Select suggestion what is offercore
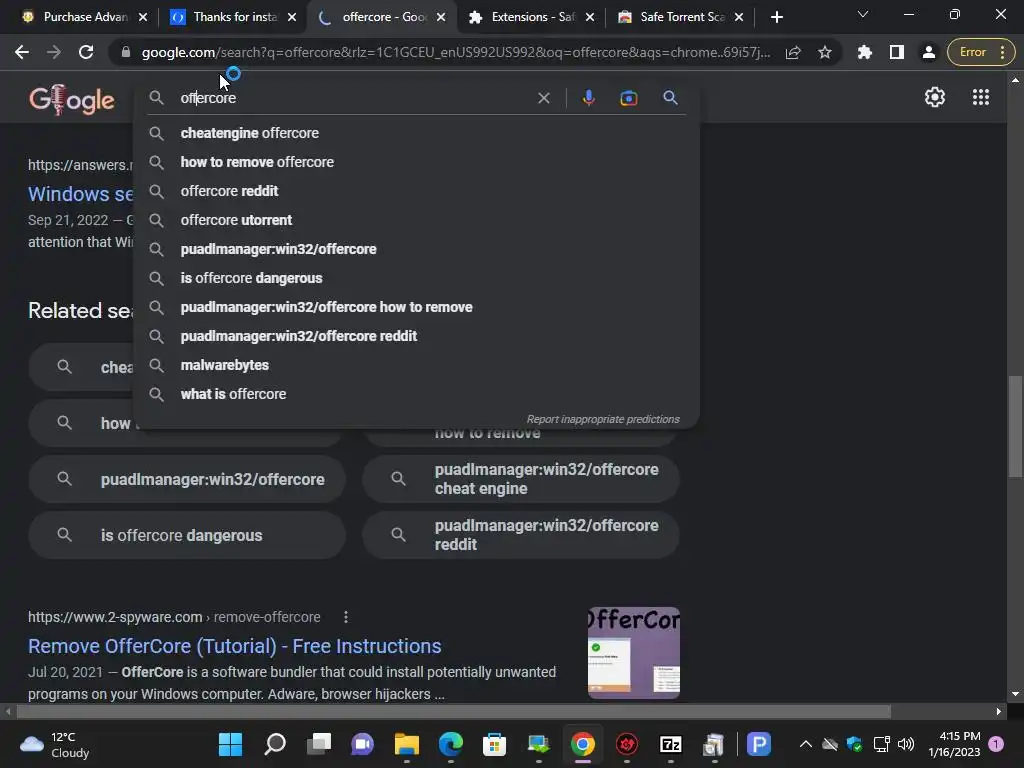 click(x=416, y=394)
